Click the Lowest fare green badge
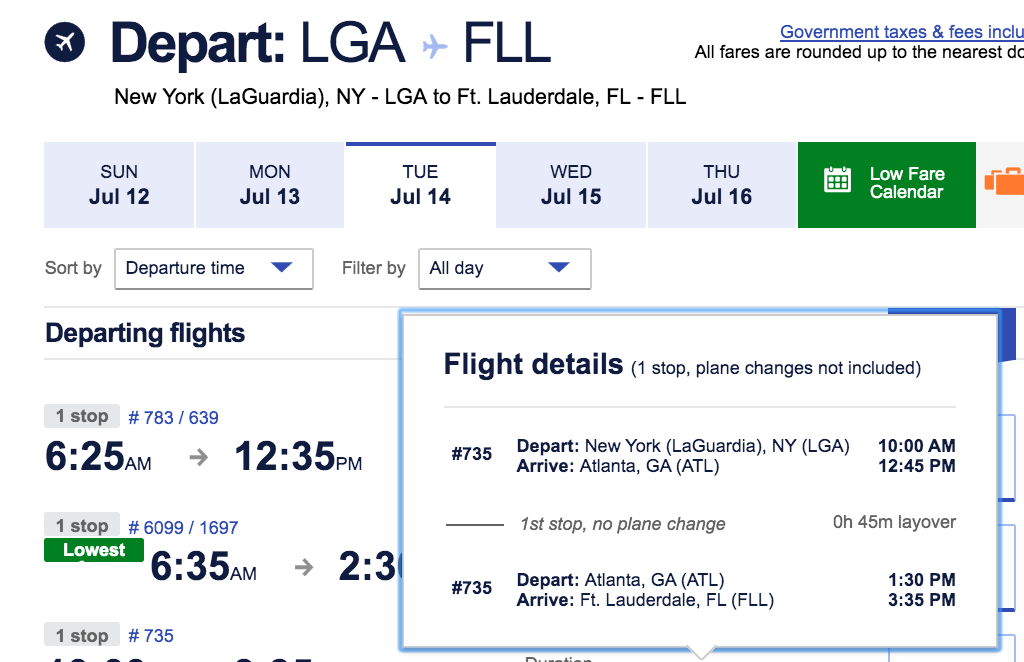The height and width of the screenshot is (662, 1024). point(94,550)
